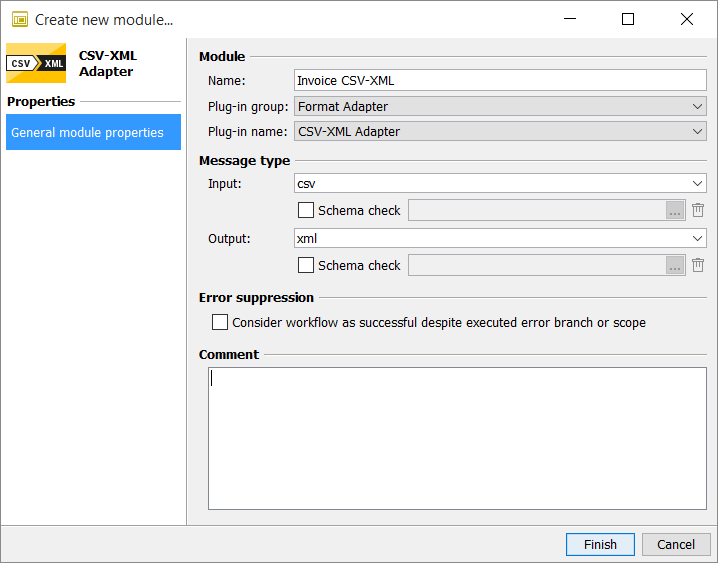718x563 pixels.
Task: Click the Input schema path field
Action: 537,210
